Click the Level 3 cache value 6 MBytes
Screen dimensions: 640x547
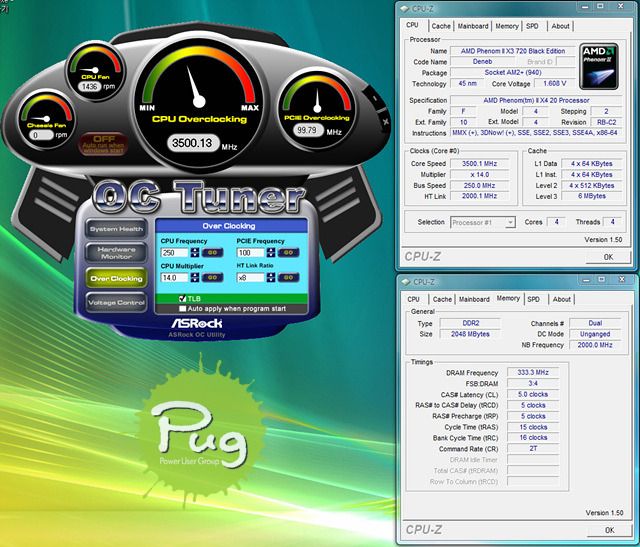[591, 196]
